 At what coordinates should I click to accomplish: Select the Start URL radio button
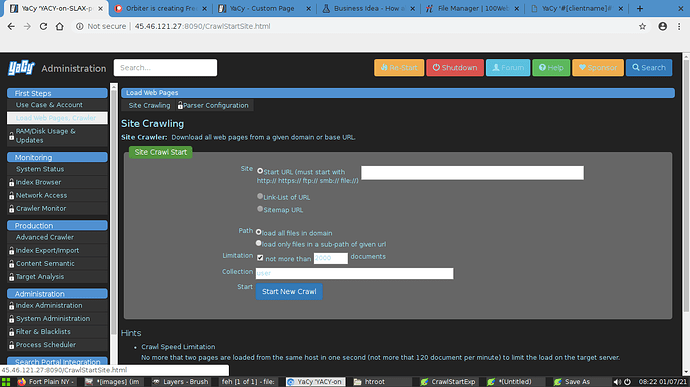click(260, 171)
